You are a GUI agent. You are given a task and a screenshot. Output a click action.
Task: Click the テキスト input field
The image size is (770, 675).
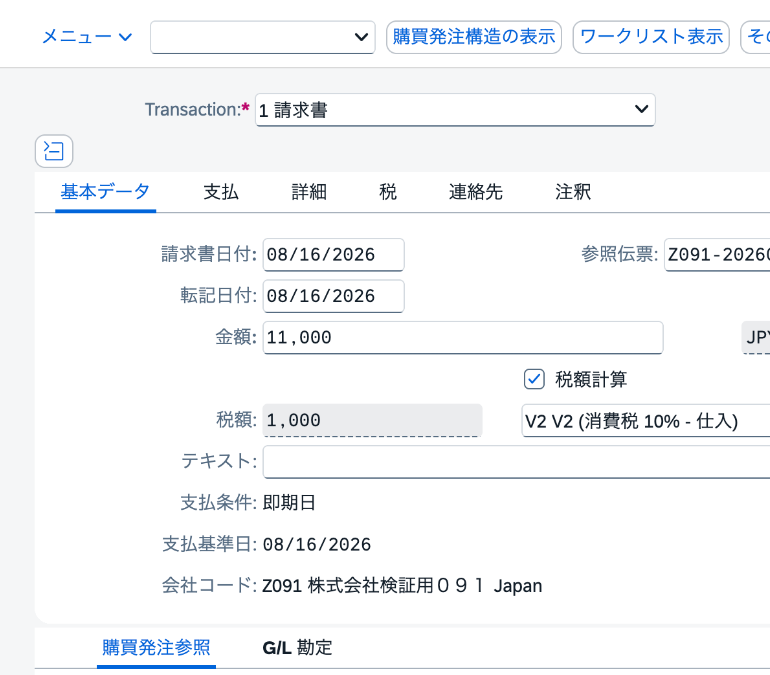[x=517, y=462]
